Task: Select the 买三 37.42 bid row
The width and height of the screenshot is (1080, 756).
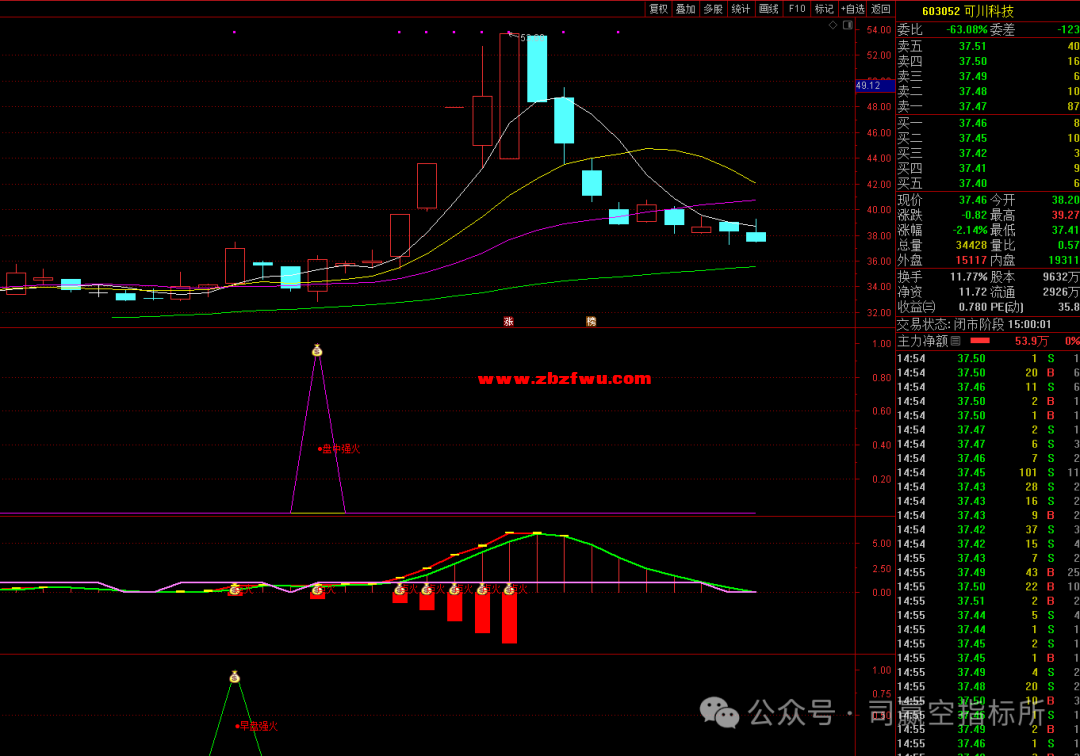Action: point(988,154)
